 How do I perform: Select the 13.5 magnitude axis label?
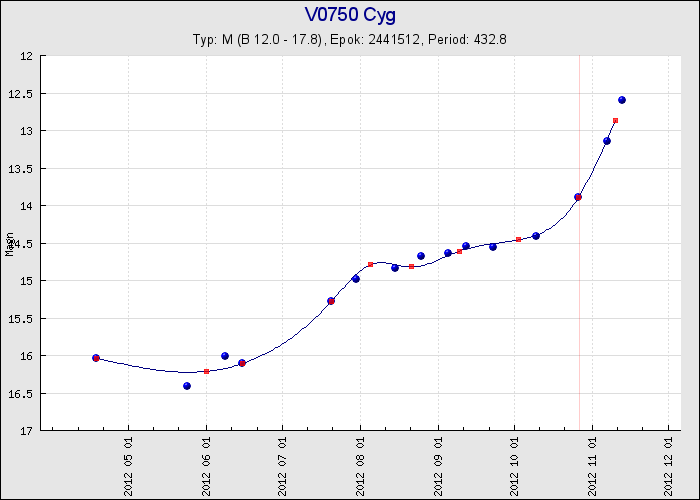tap(21, 168)
